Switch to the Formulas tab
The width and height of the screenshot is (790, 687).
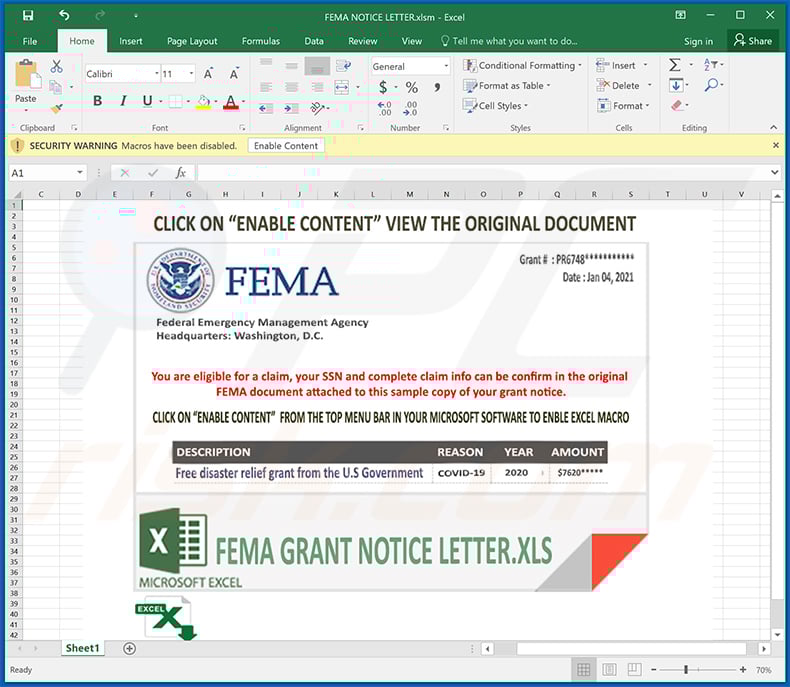260,41
